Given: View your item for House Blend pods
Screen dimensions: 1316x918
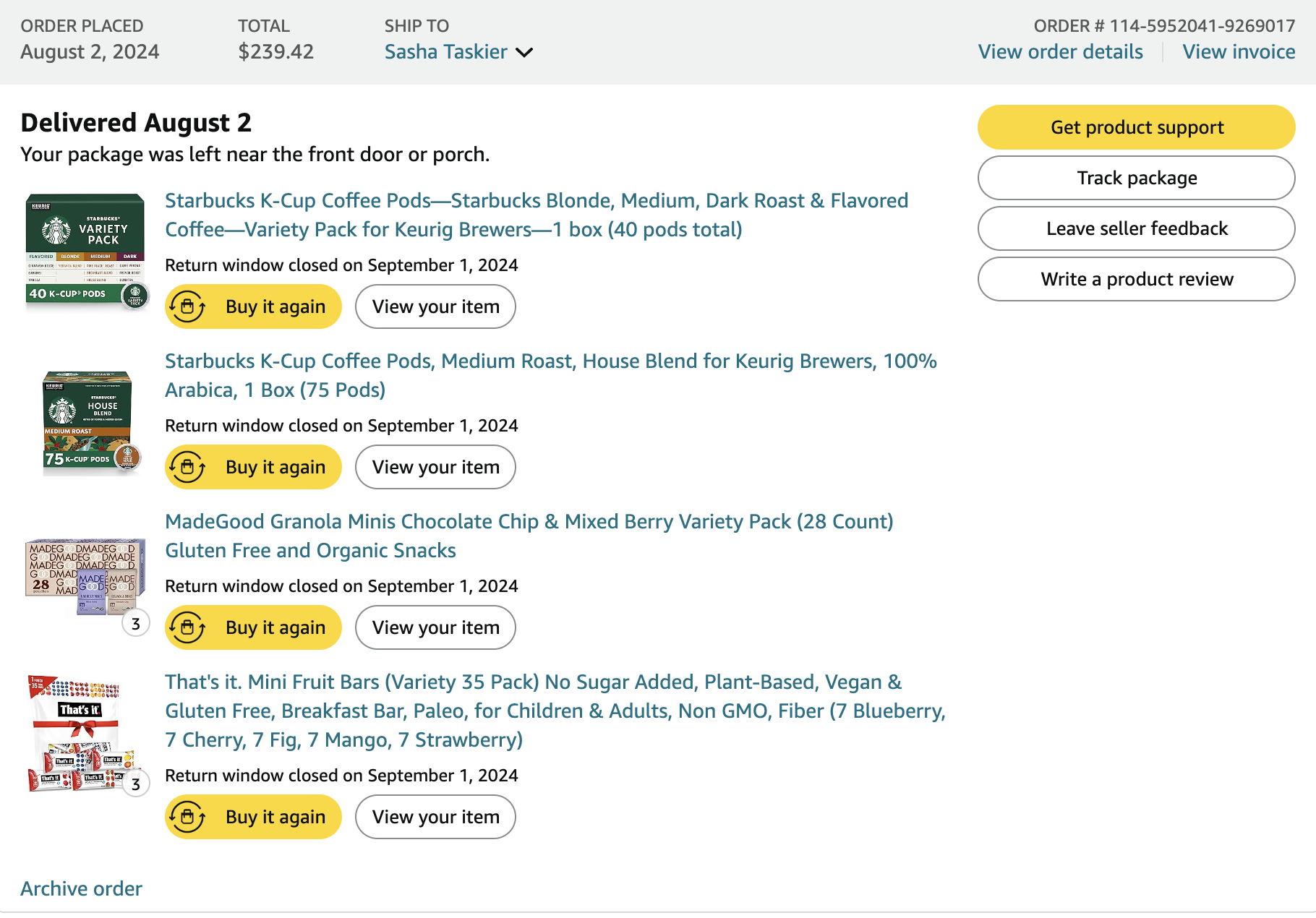Looking at the screenshot, I should pyautogui.click(x=435, y=467).
